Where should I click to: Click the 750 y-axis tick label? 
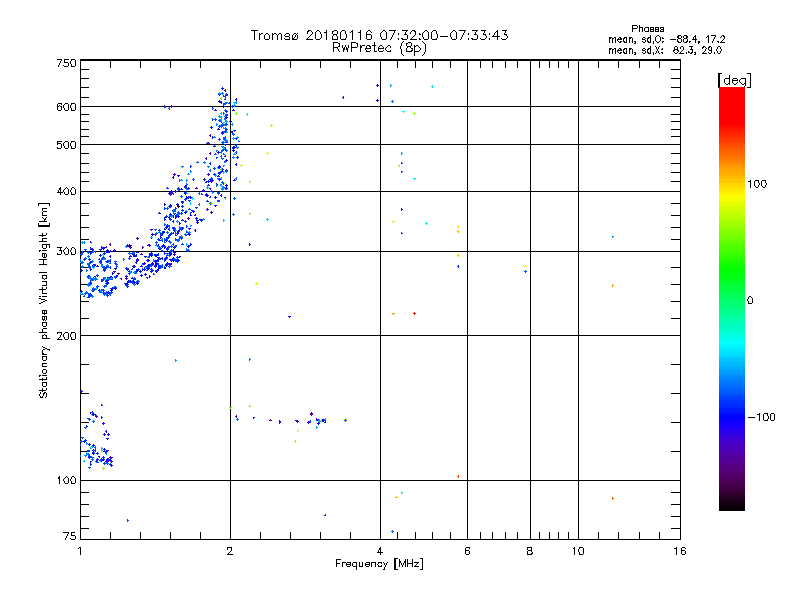coord(66,63)
